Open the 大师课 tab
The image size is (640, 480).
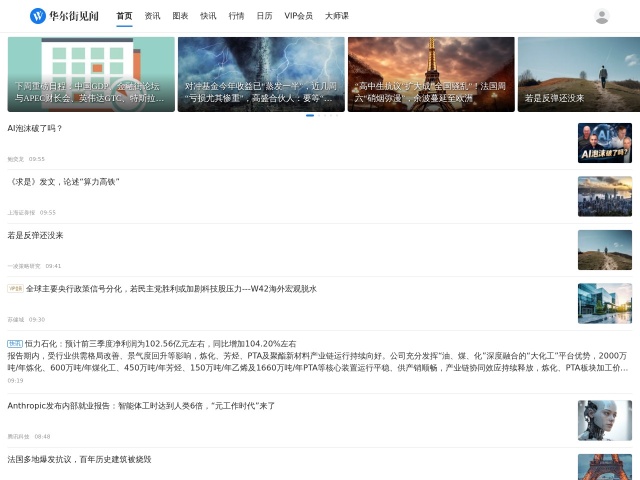tap(337, 16)
